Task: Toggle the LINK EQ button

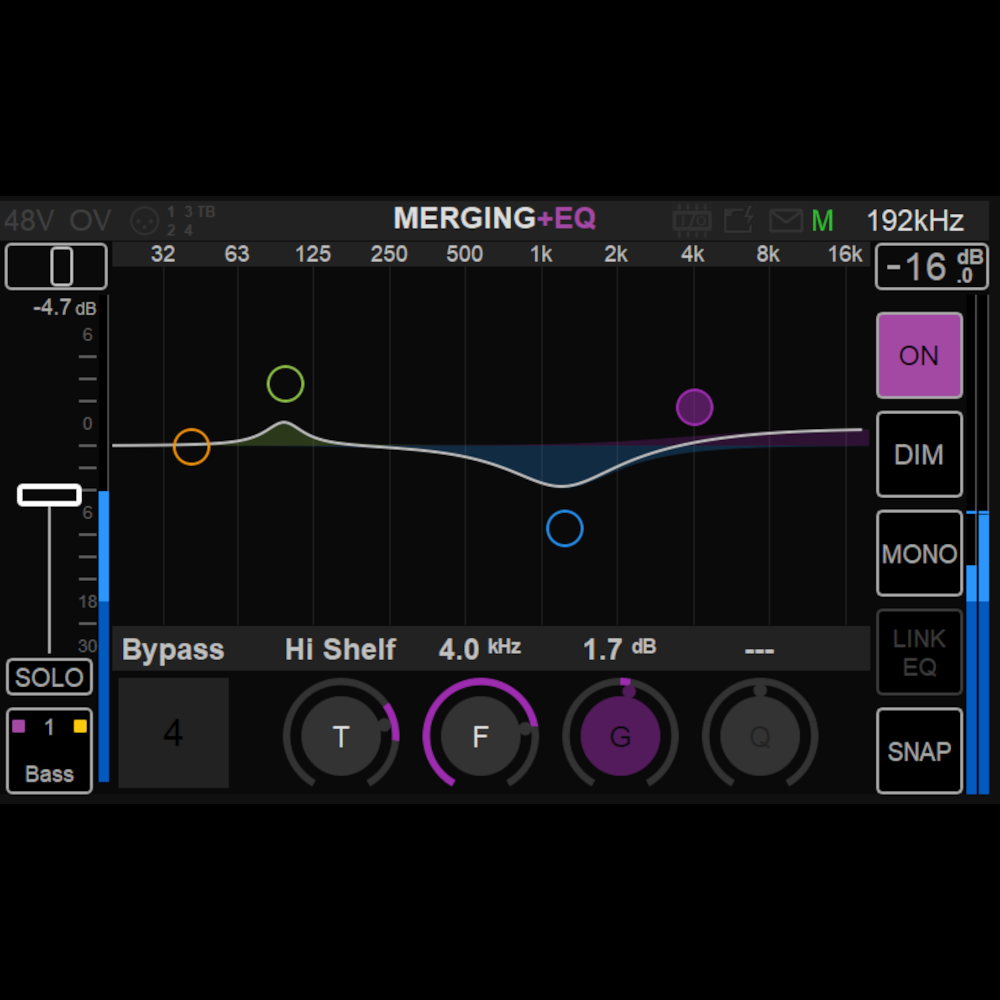Action: (x=919, y=652)
